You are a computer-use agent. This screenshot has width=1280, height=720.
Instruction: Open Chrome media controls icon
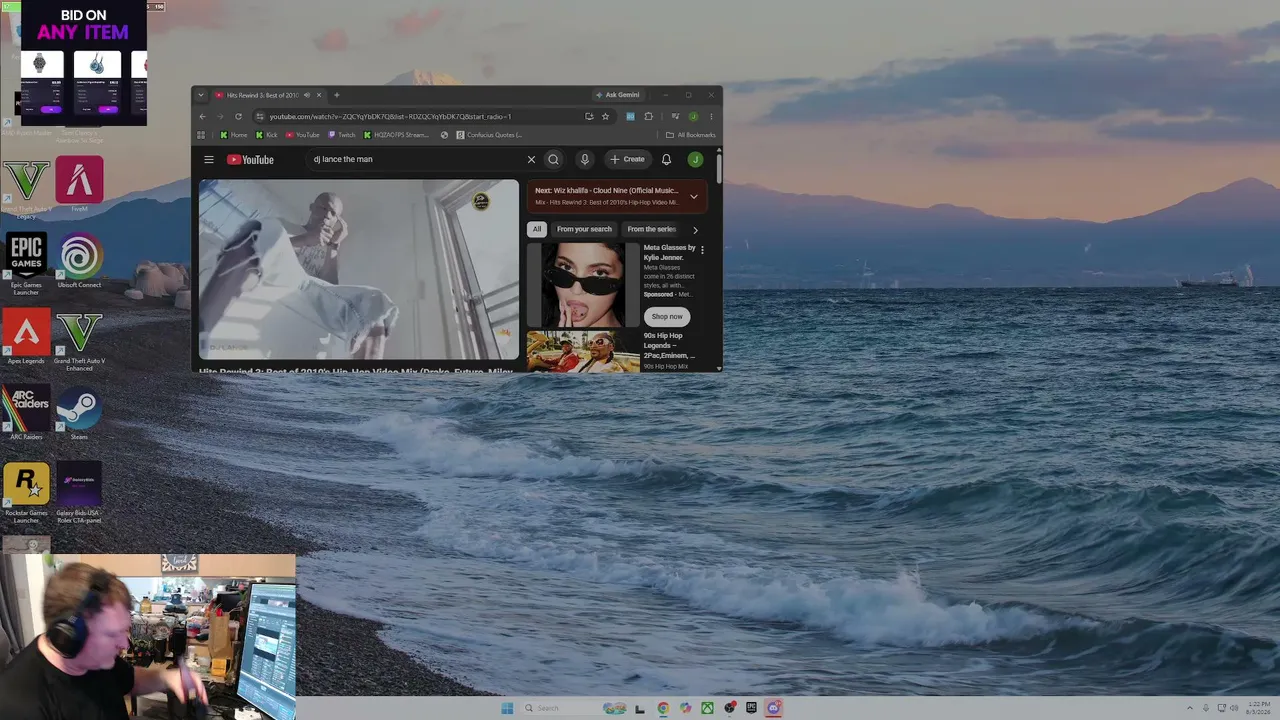pos(675,116)
